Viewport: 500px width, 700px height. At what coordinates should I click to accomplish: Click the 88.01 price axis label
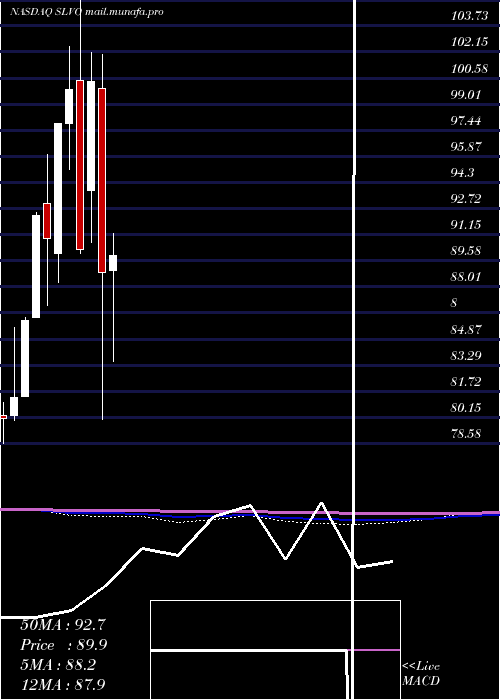466,277
